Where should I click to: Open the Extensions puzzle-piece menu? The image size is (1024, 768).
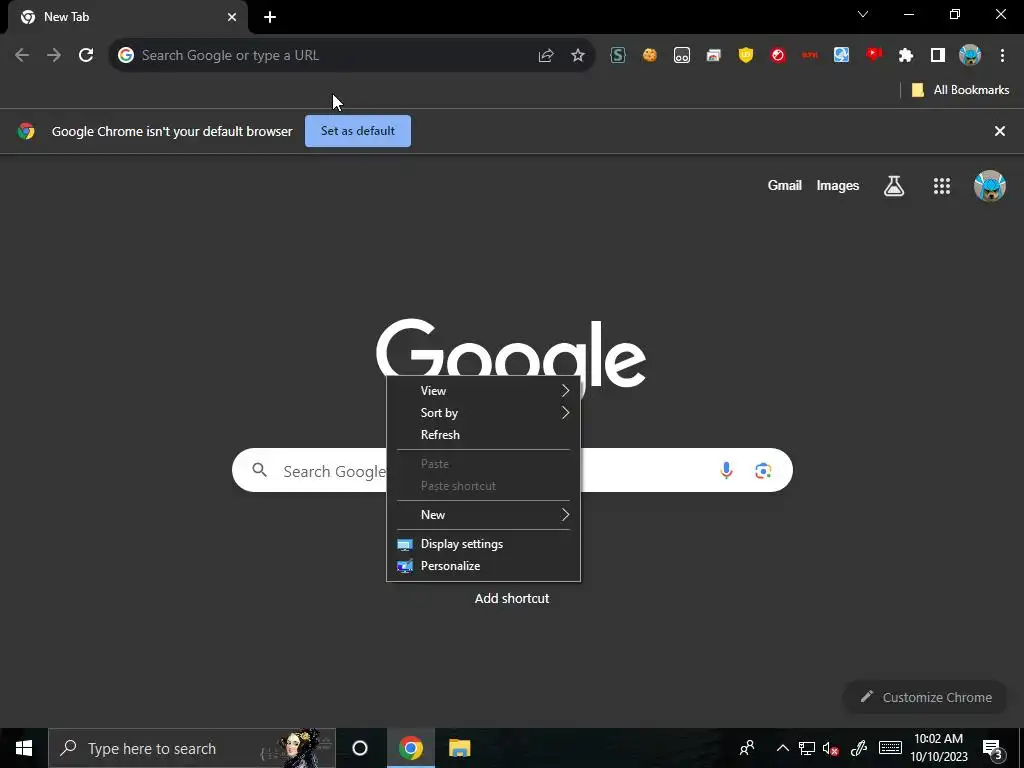tap(906, 56)
